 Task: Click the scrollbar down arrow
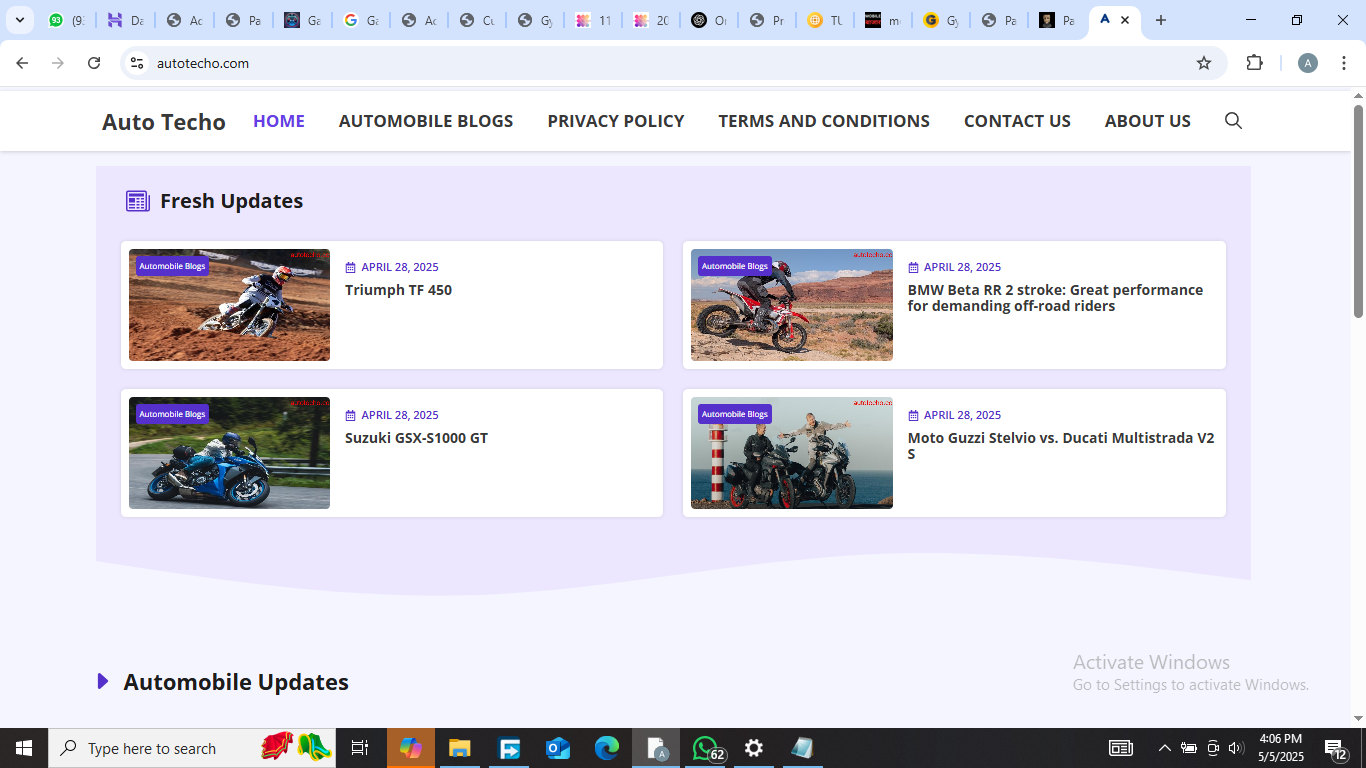(1358, 718)
